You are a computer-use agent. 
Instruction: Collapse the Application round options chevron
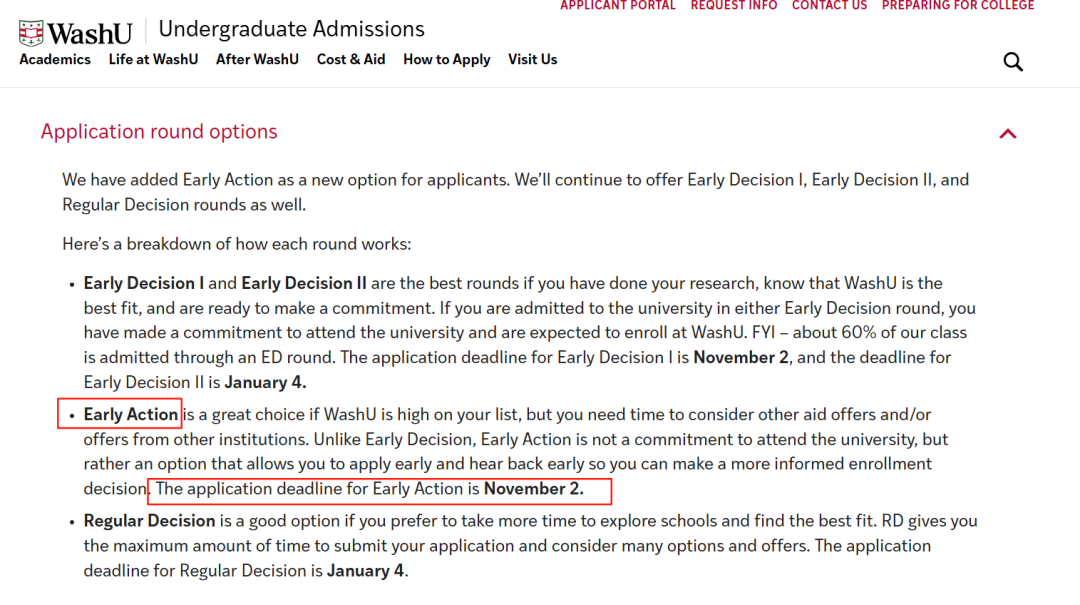1008,133
